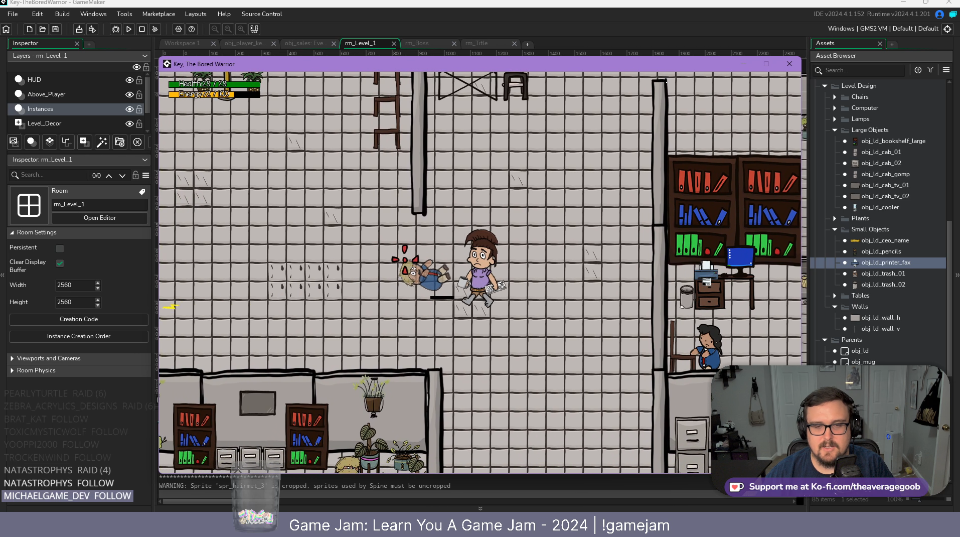Create new asset layer icon

coord(84,141)
